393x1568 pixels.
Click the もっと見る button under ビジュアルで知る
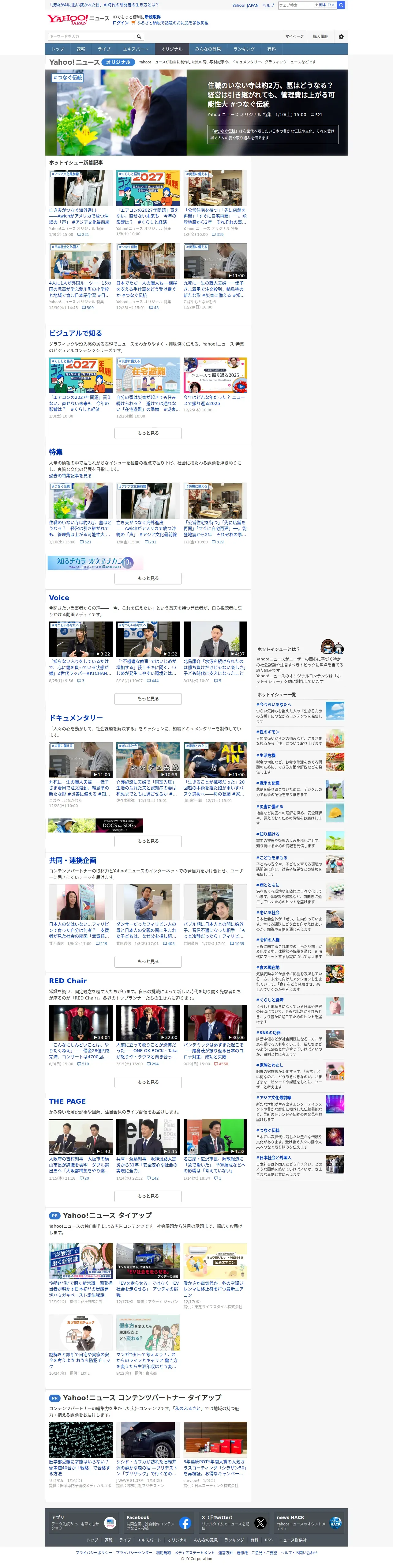pos(148,433)
